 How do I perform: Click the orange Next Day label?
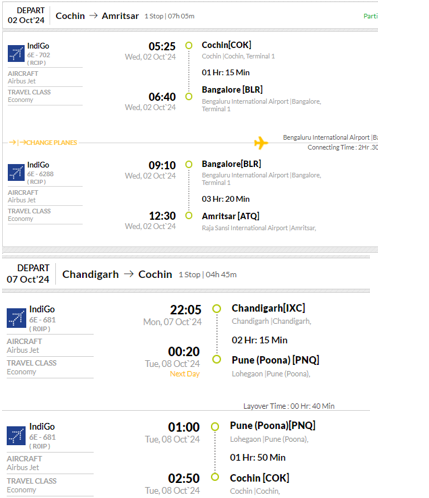coord(185,374)
